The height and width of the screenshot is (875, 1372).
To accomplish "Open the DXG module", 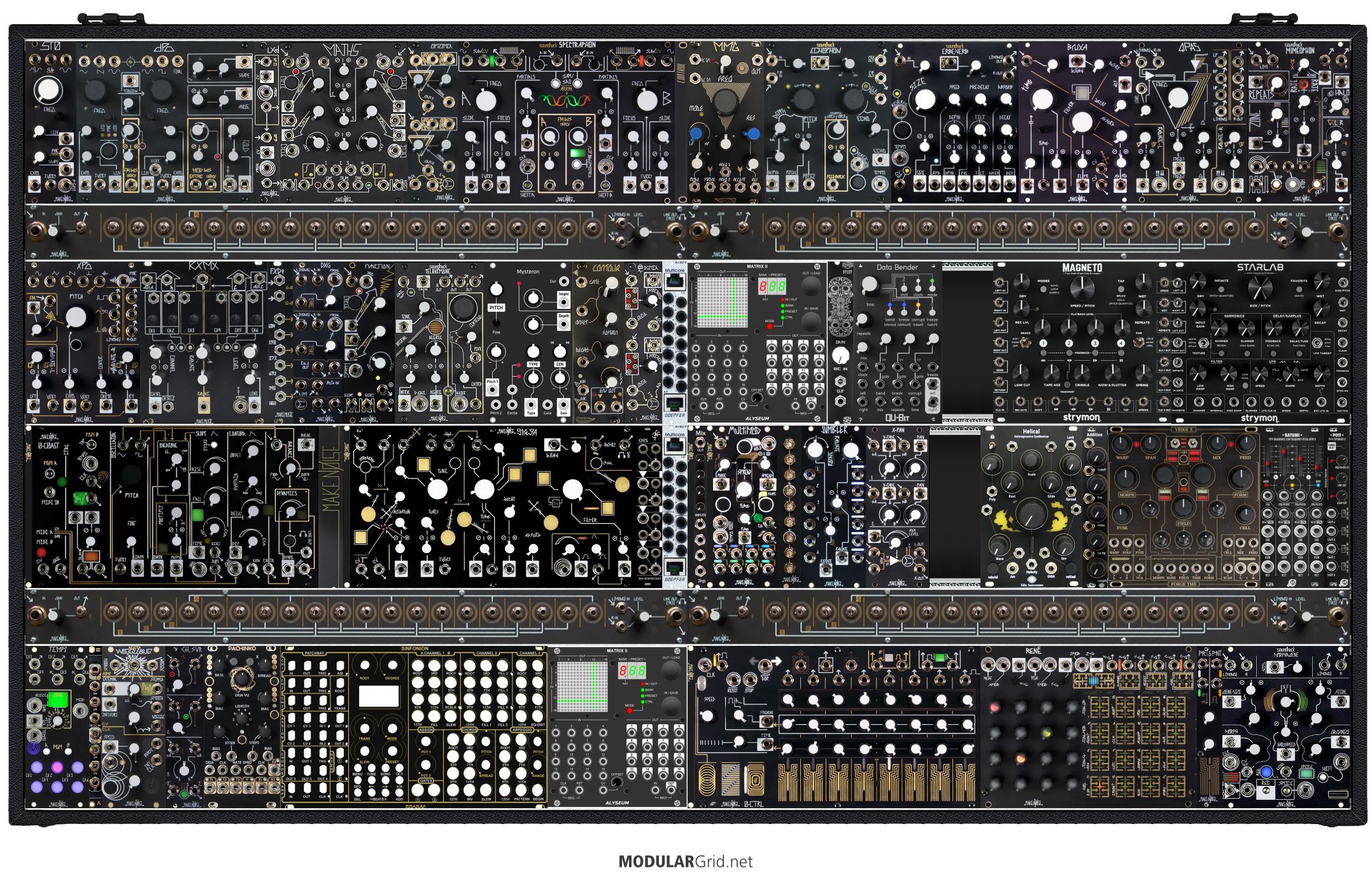I will coord(318,342).
